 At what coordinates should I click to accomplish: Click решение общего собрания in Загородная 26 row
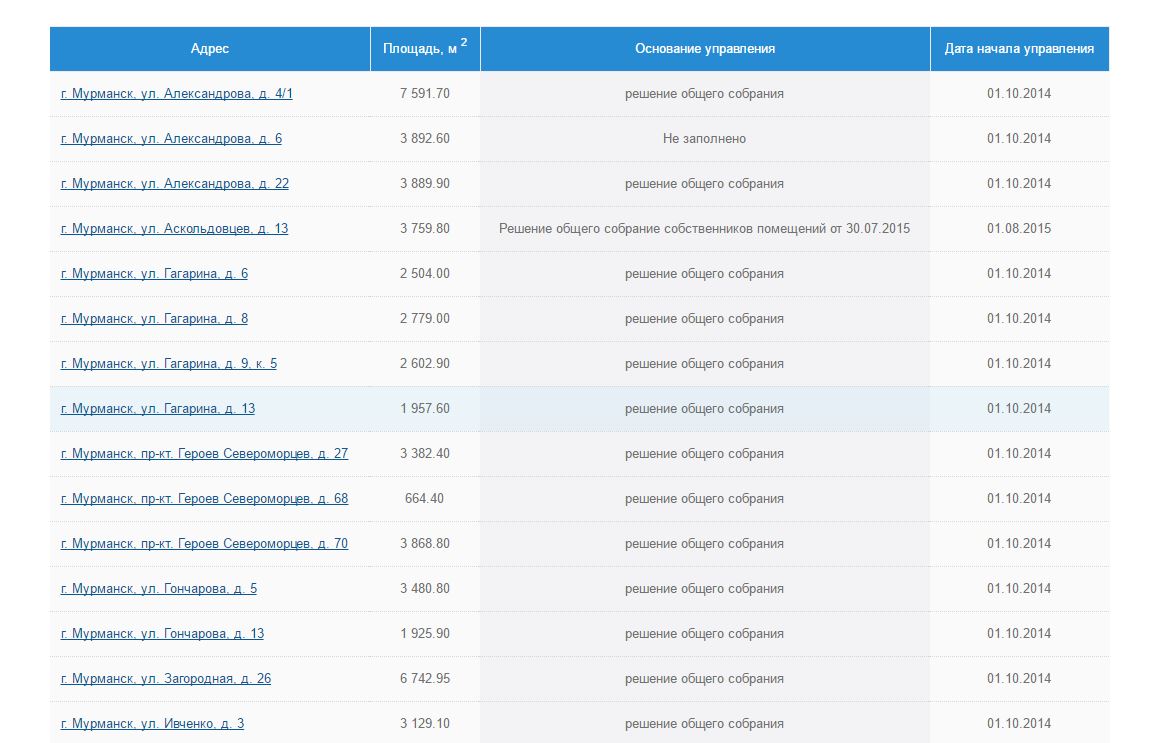pyautogui.click(x=705, y=679)
